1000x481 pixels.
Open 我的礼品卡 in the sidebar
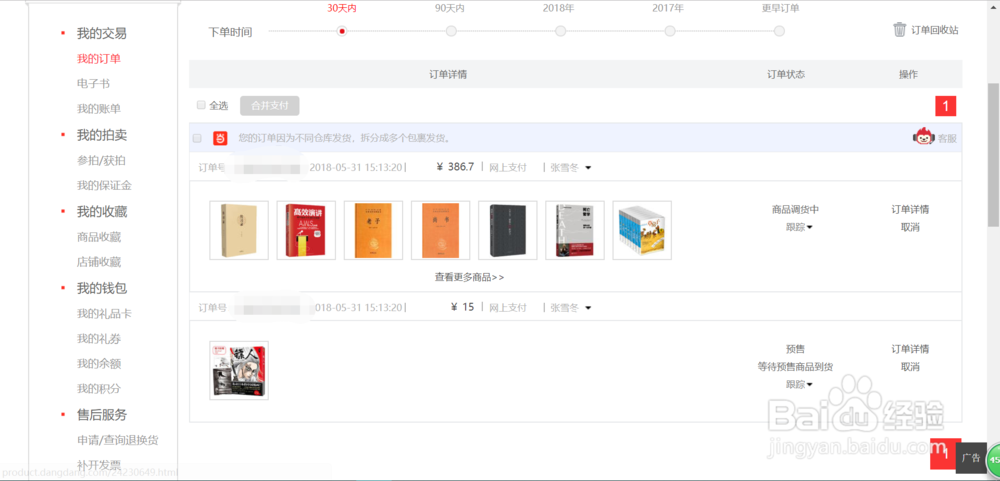point(104,314)
